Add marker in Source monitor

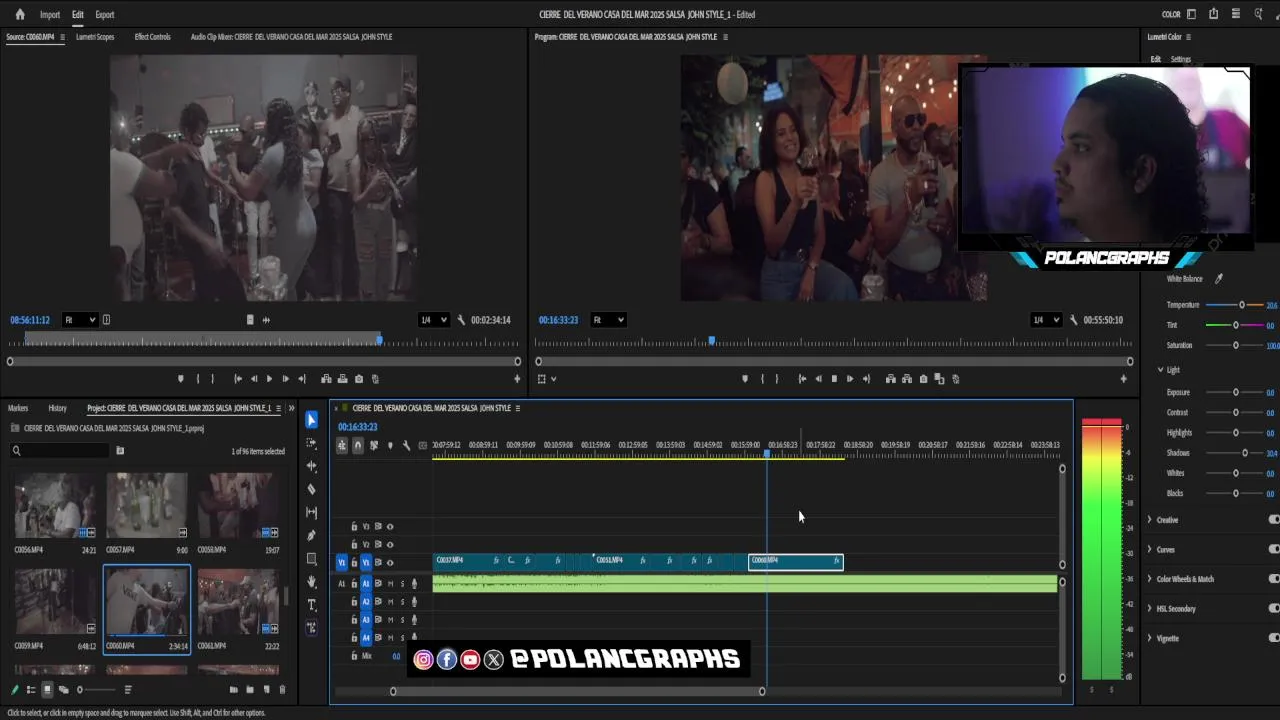click(180, 379)
